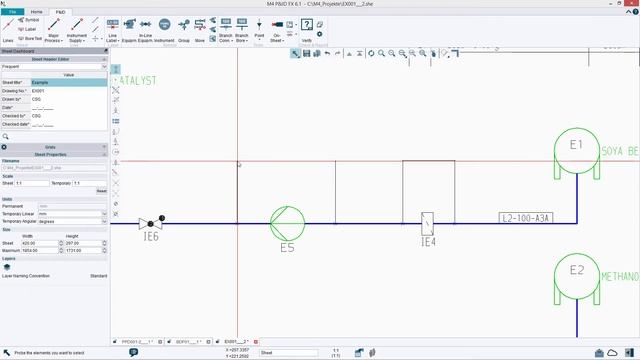Insert In-Line Equipment symbol
This screenshot has width=640, height=360.
(x=145, y=31)
